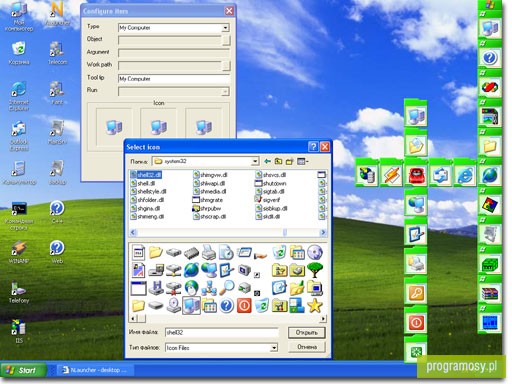
Task: Click the Argument field in Configure item
Action: point(174,53)
